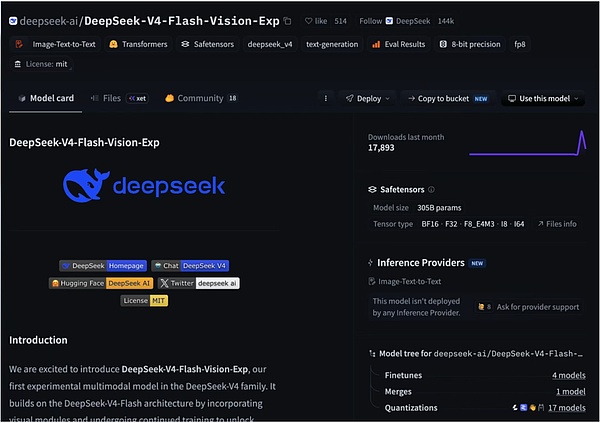Open the three-dot more options menu
This screenshot has width=600, height=423.
coord(326,99)
